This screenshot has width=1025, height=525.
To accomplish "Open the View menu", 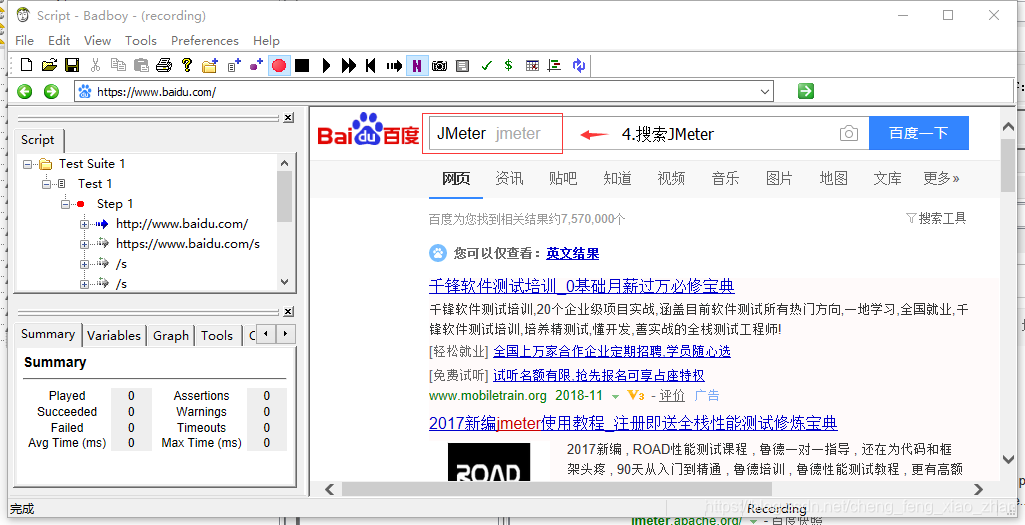I will tap(97, 41).
